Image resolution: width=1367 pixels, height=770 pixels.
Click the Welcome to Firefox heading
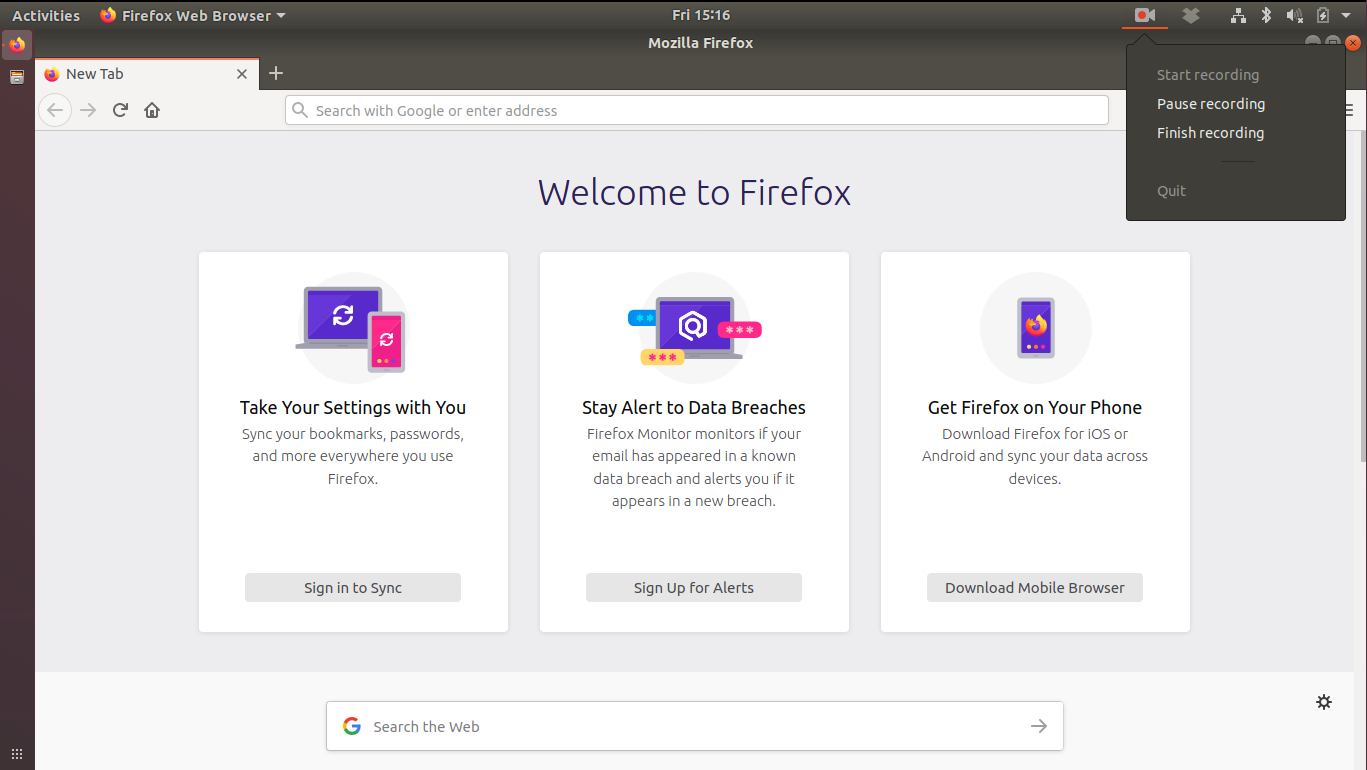coord(694,192)
